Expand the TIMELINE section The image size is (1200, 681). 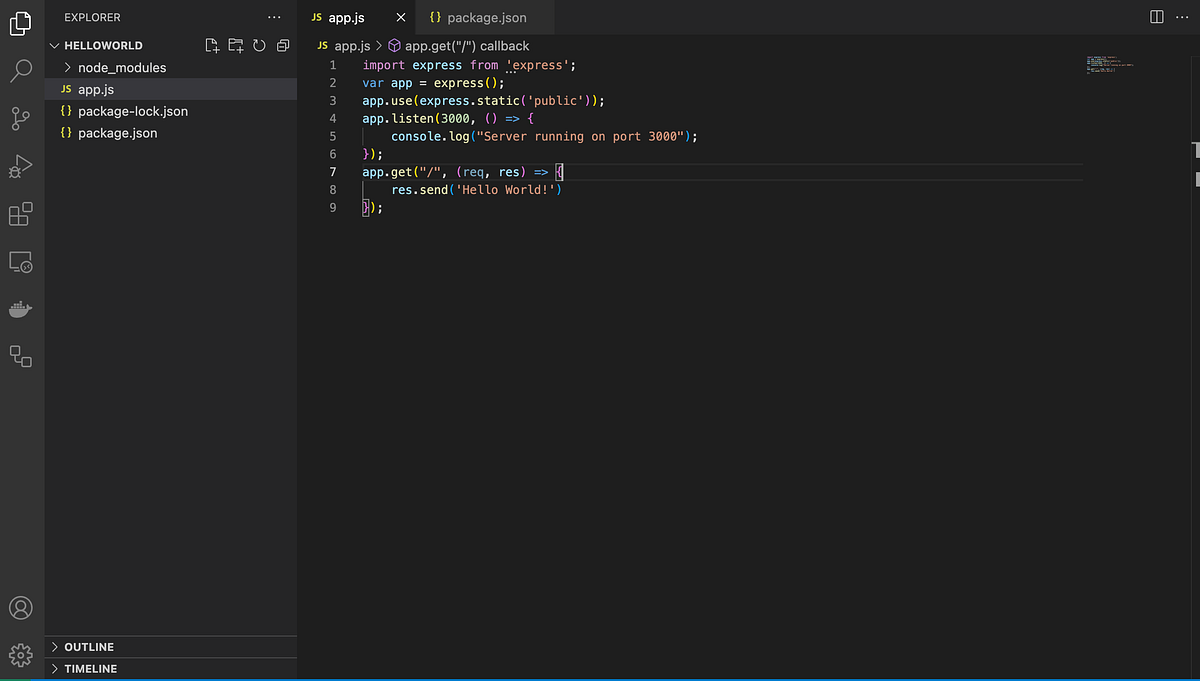91,668
